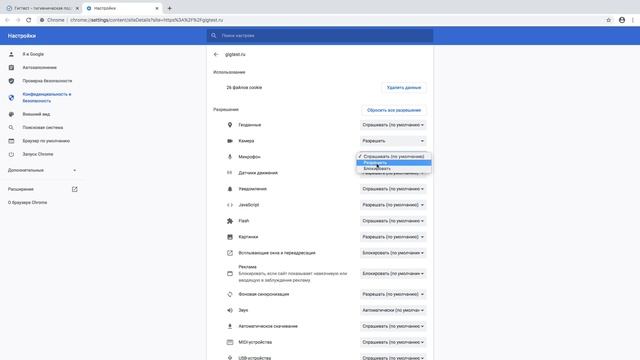This screenshot has width=640, height=360.
Task: Open the Chrome profile avatar menu
Action: (x=622, y=20)
